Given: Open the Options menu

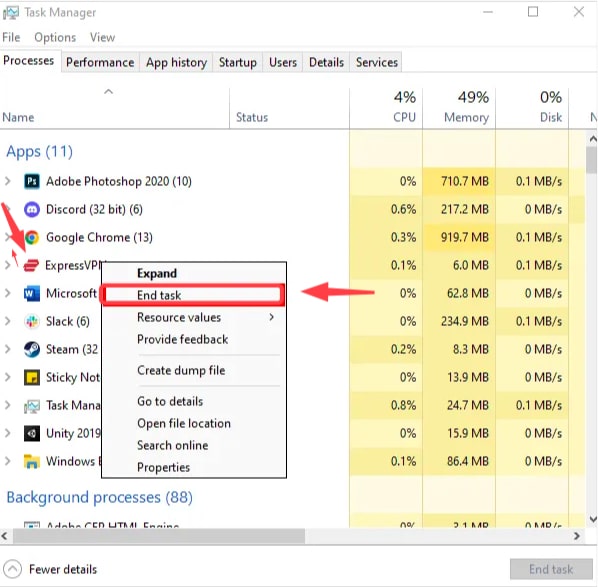Looking at the screenshot, I should (55, 37).
